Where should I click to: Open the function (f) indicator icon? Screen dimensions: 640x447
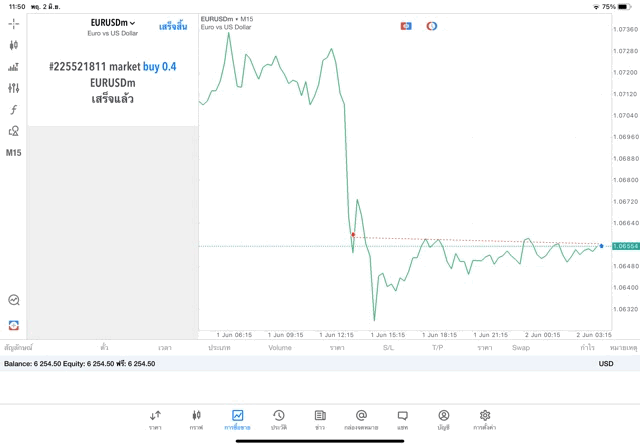tap(14, 110)
